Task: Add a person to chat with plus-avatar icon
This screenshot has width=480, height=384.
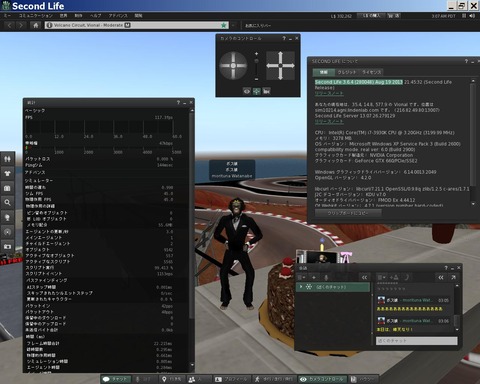Action: tap(394, 277)
